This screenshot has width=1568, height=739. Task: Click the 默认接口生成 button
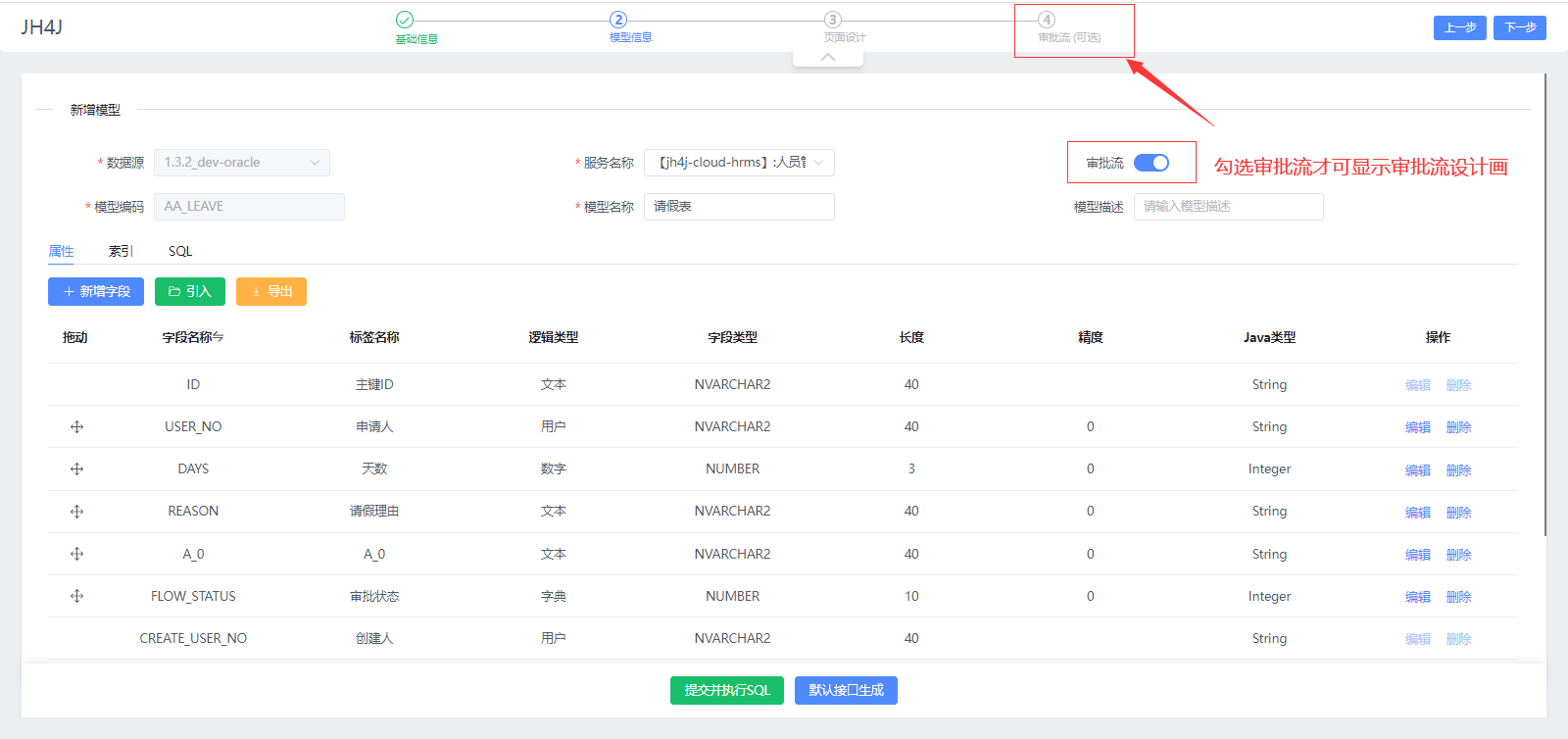846,690
